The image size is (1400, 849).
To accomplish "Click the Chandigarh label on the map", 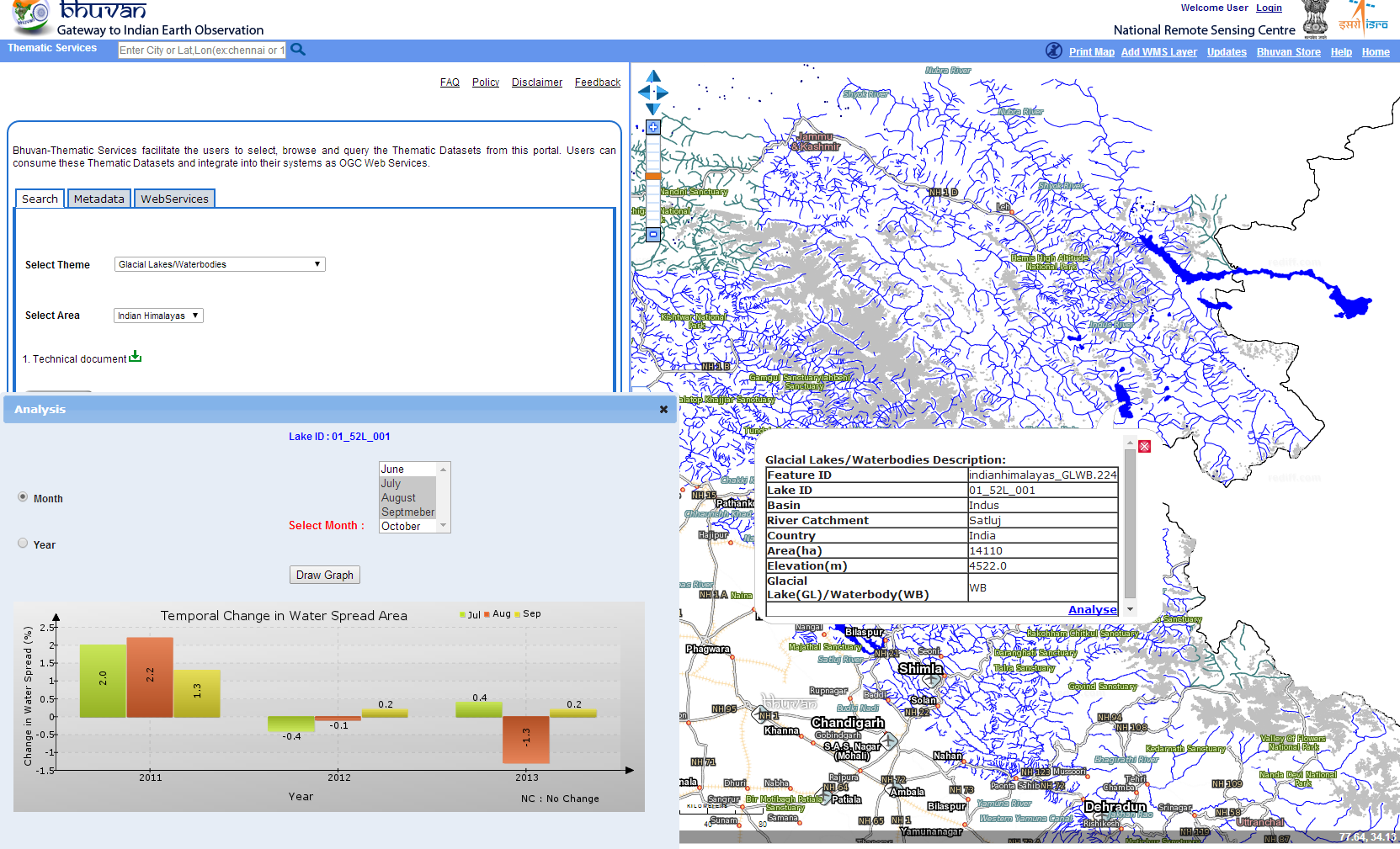I will pyautogui.click(x=848, y=723).
